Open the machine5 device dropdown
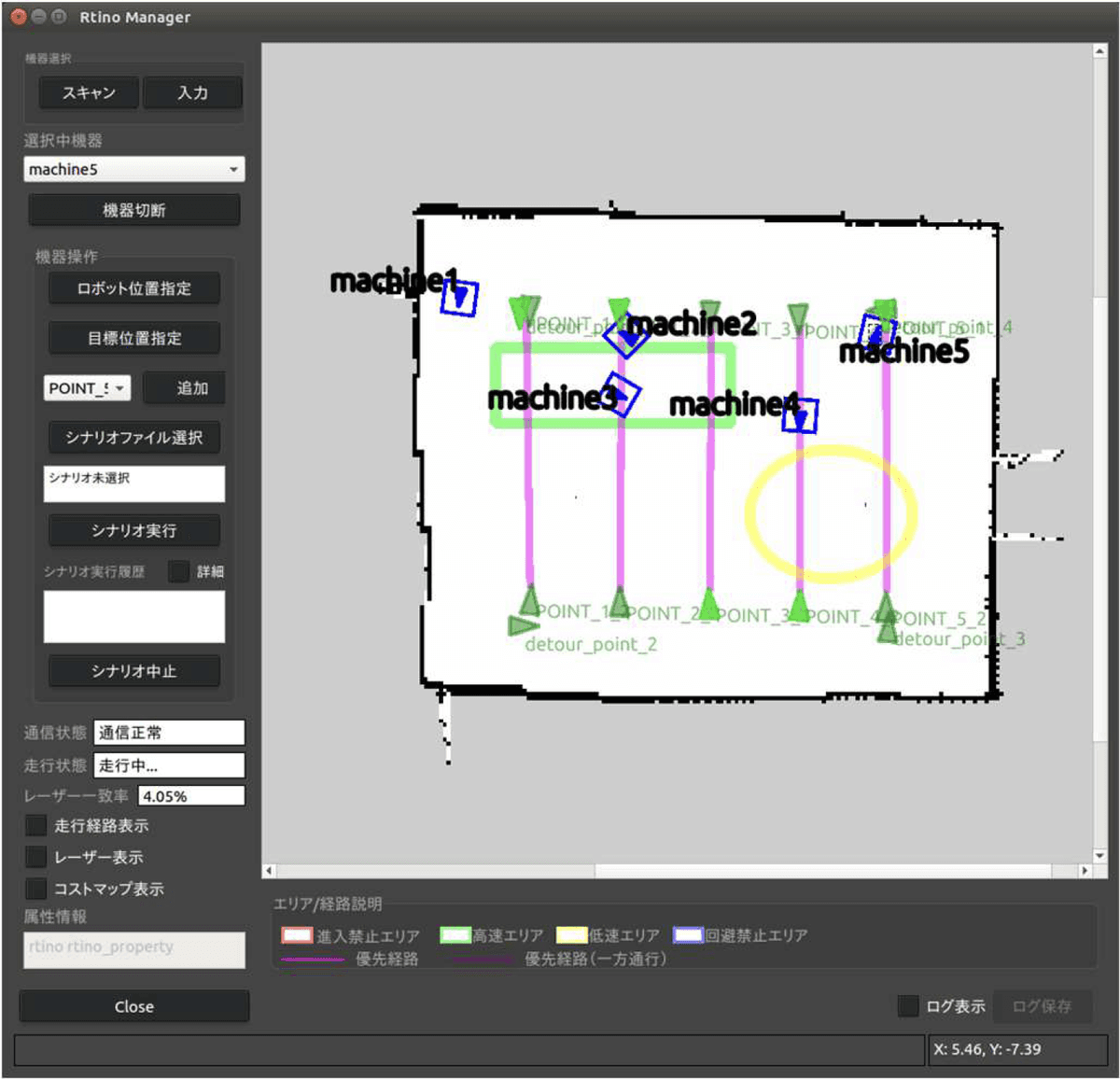1120x1079 pixels. [133, 169]
